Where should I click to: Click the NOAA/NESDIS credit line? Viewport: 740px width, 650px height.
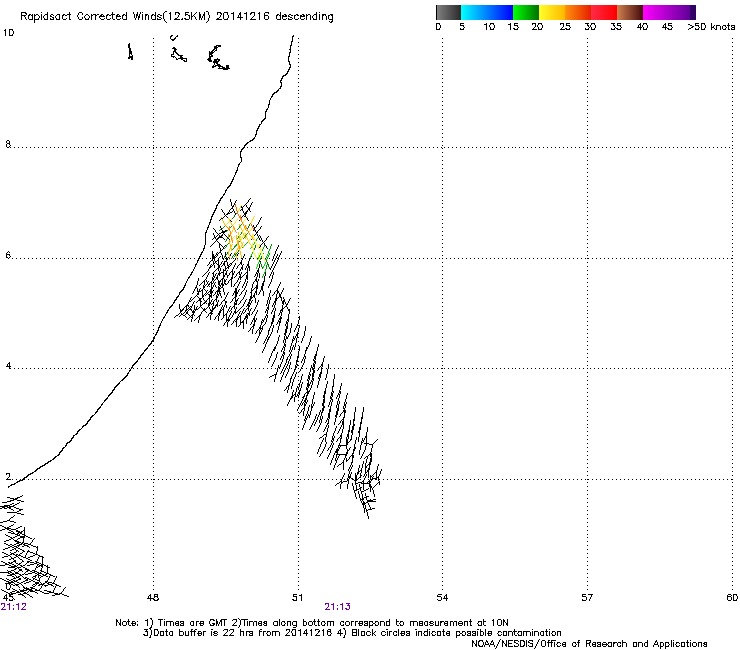589,644
